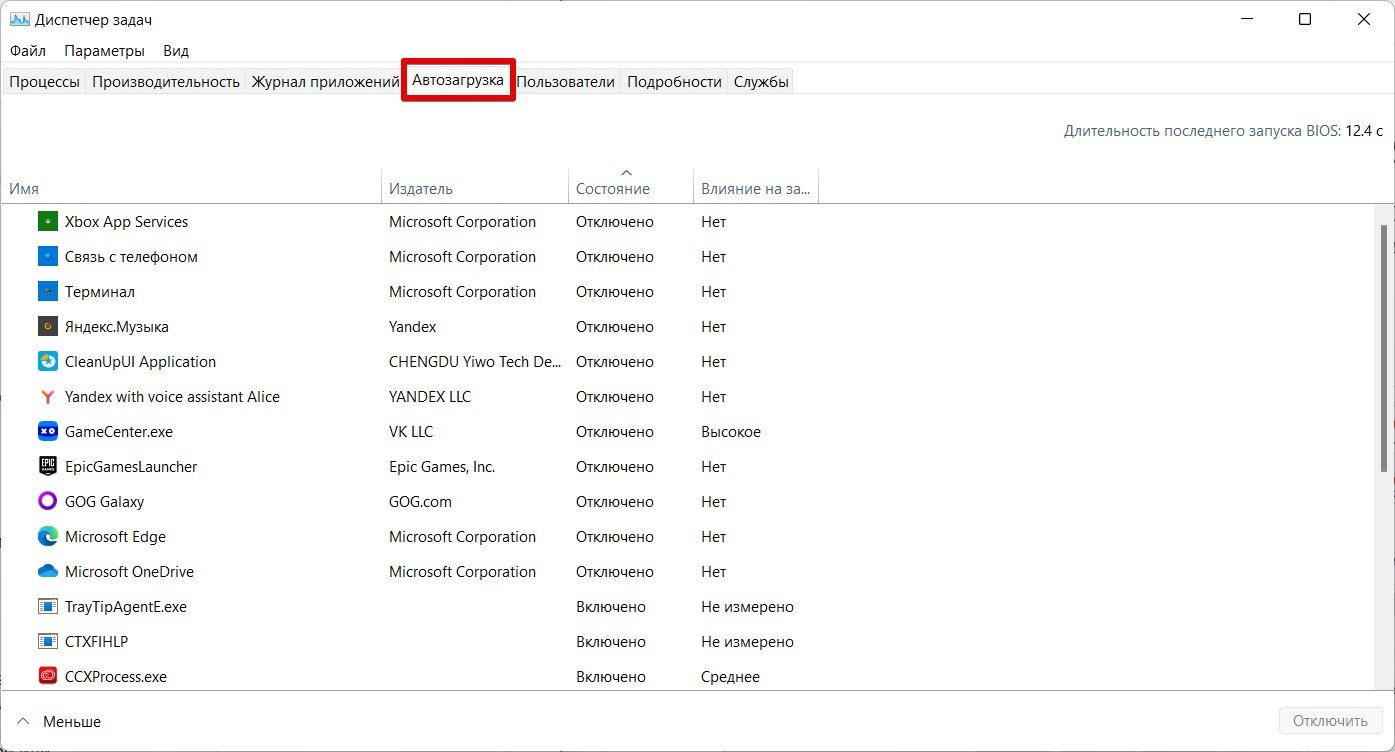Collapse view with the Меньше chevron
Viewport: 1395px width, 752px height.
[22, 721]
